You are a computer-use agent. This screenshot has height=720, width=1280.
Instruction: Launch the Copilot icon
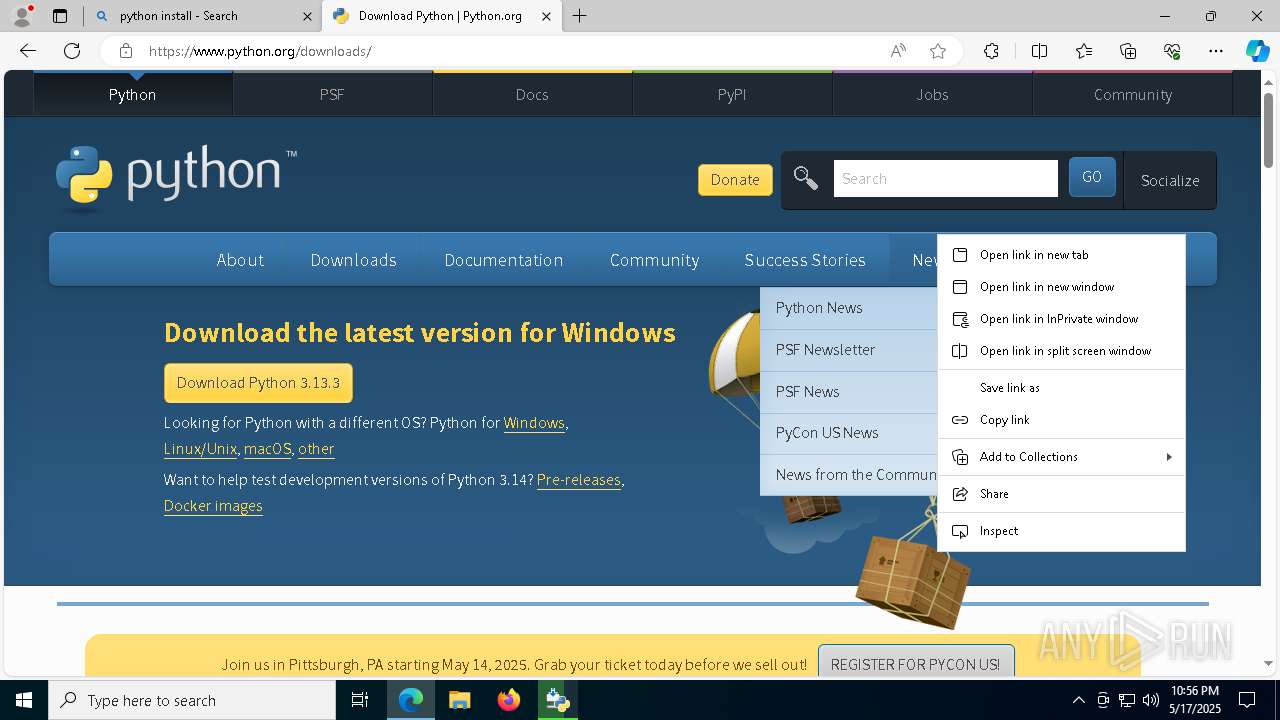click(x=1257, y=51)
